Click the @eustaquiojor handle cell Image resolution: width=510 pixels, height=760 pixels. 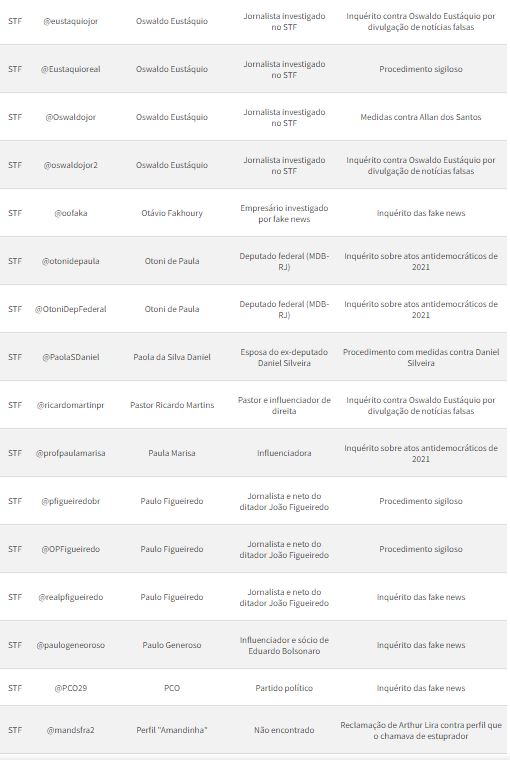coord(71,21)
